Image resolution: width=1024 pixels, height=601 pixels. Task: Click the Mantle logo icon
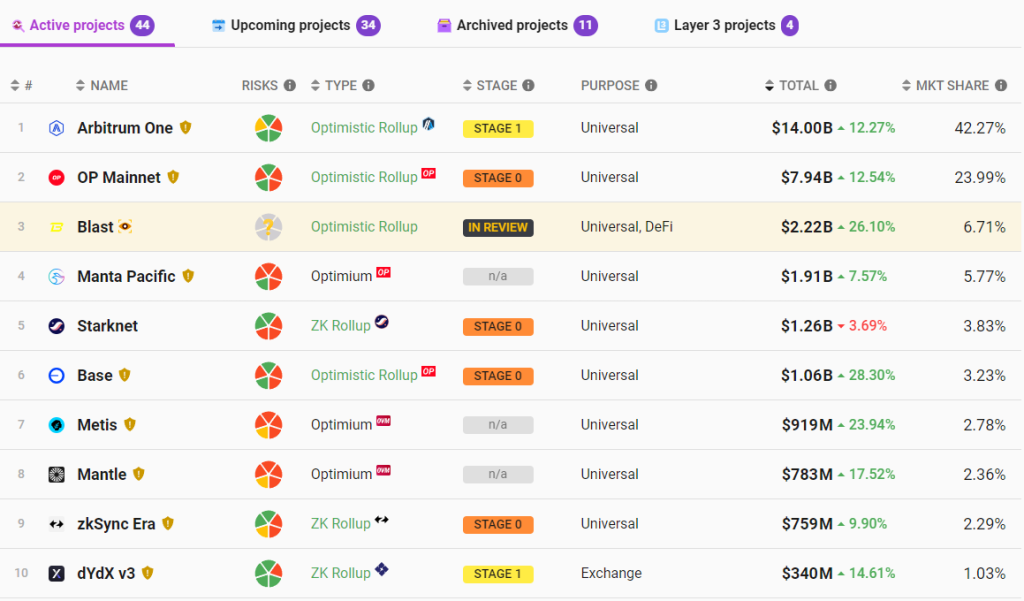pyautogui.click(x=57, y=474)
